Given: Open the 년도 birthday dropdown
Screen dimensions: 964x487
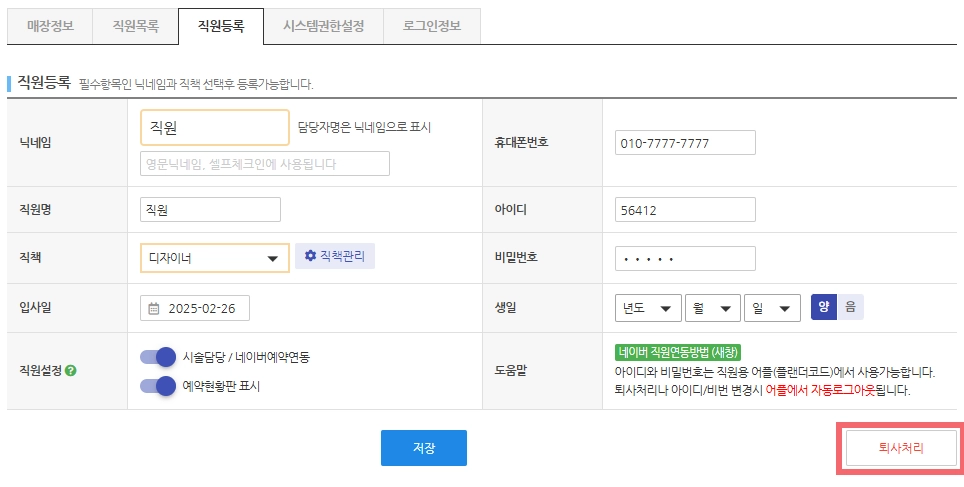Looking at the screenshot, I should click(648, 308).
